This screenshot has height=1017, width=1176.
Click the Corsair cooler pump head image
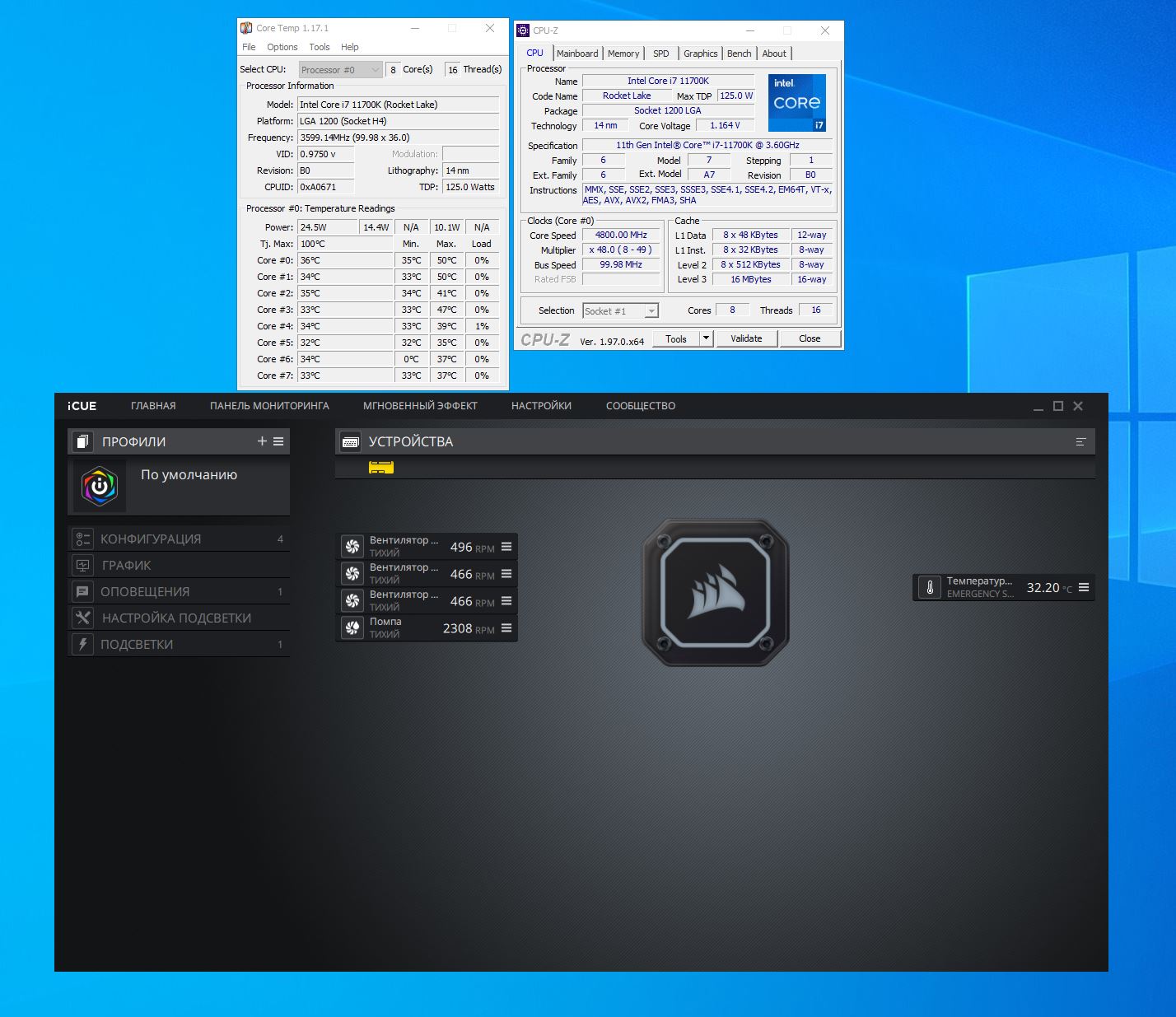pos(715,592)
